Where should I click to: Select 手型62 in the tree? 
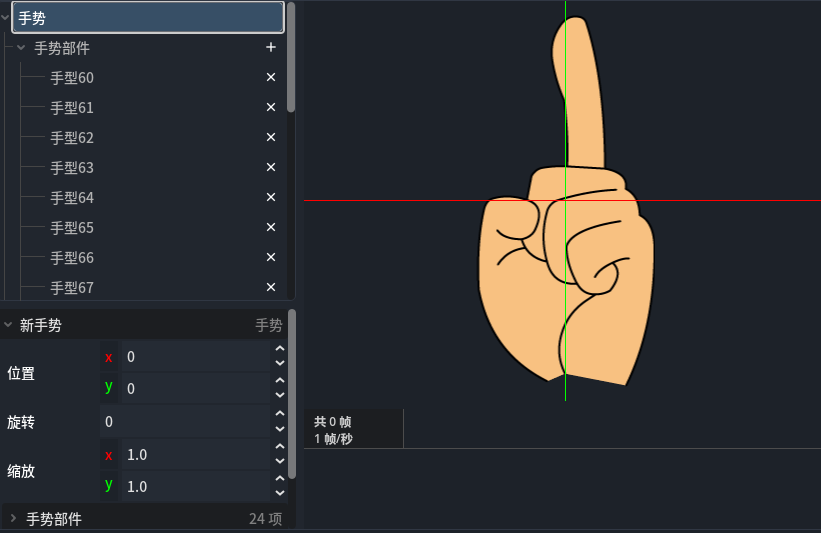point(72,137)
